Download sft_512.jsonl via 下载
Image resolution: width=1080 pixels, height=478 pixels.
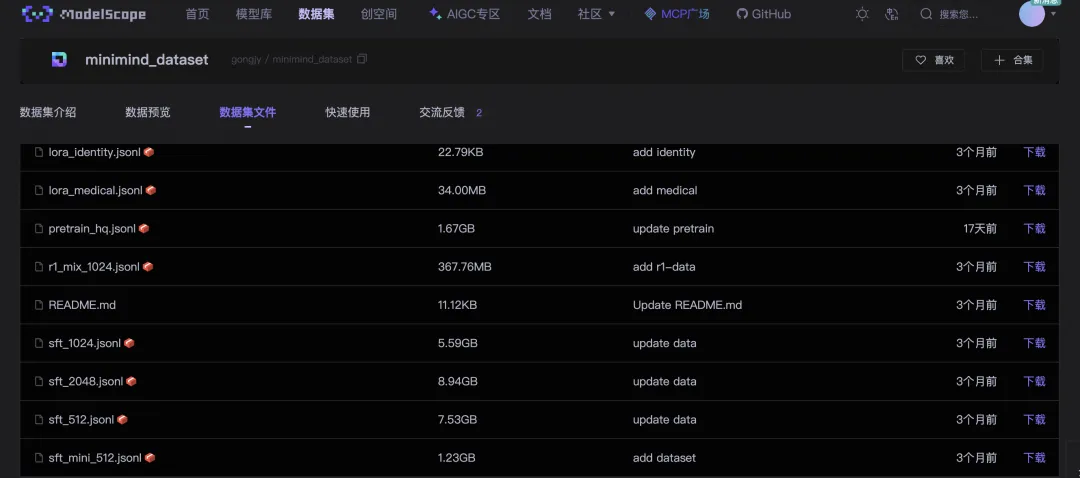click(x=1034, y=419)
